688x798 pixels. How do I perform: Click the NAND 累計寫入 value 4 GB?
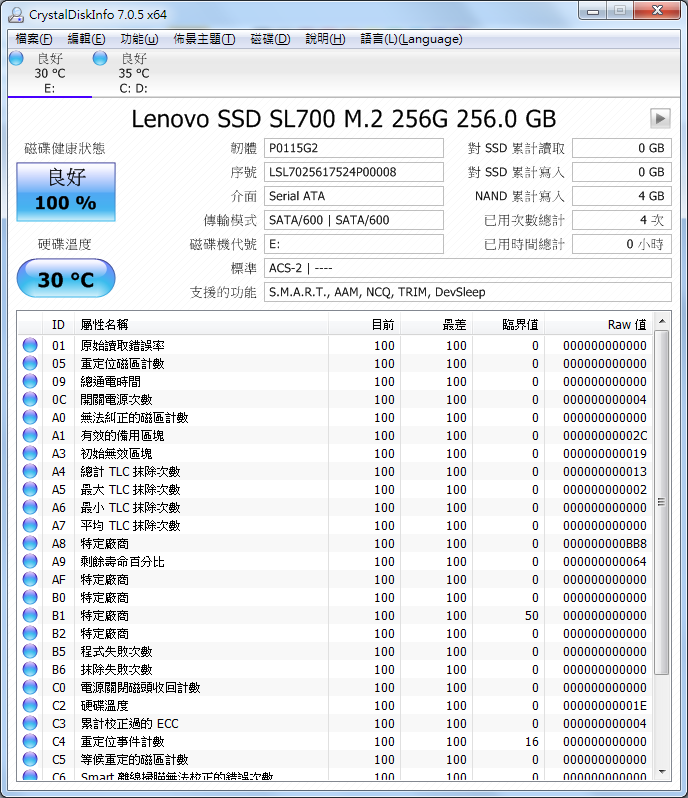click(x=622, y=196)
